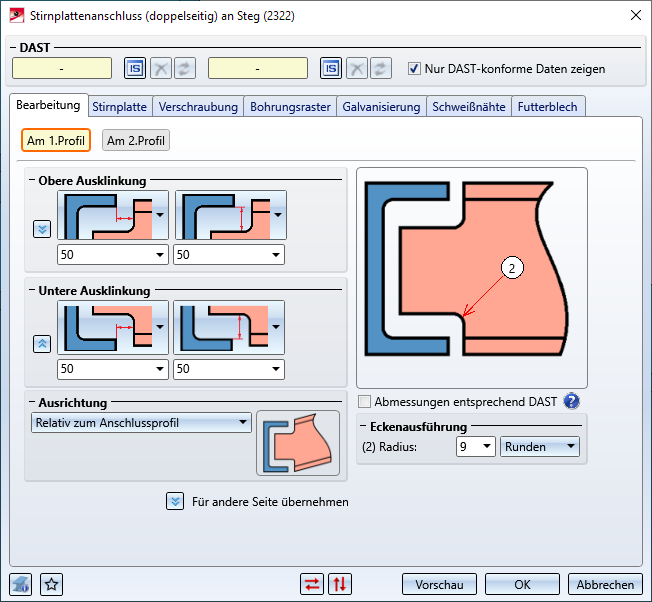The image size is (652, 602).
Task: Click the large notch preview diagram
Action: tap(472, 278)
